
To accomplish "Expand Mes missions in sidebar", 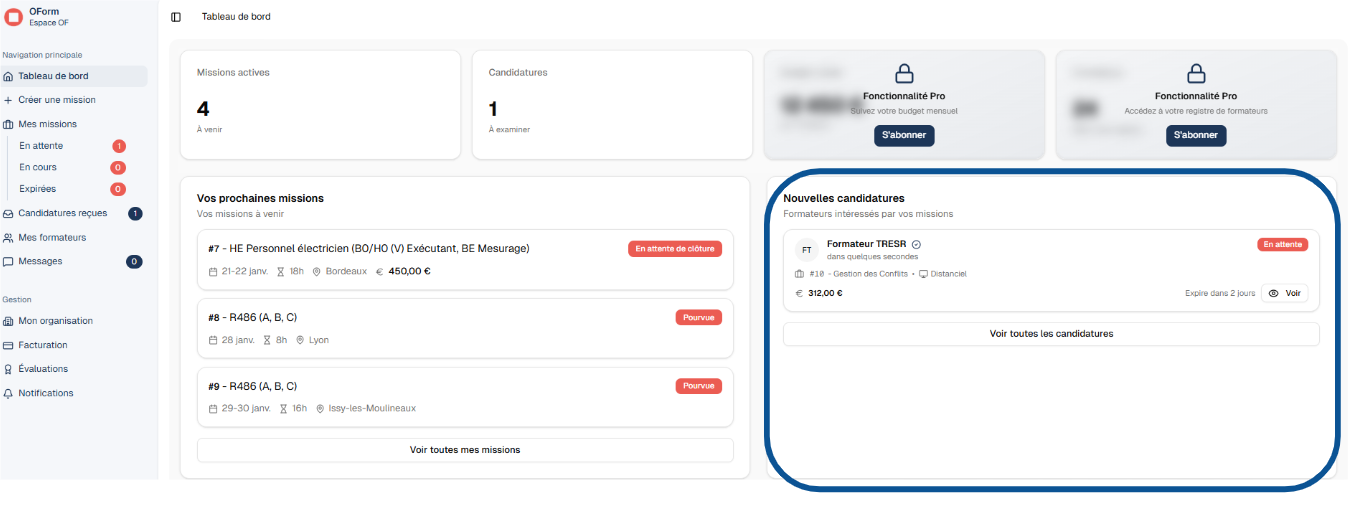I will pos(47,124).
